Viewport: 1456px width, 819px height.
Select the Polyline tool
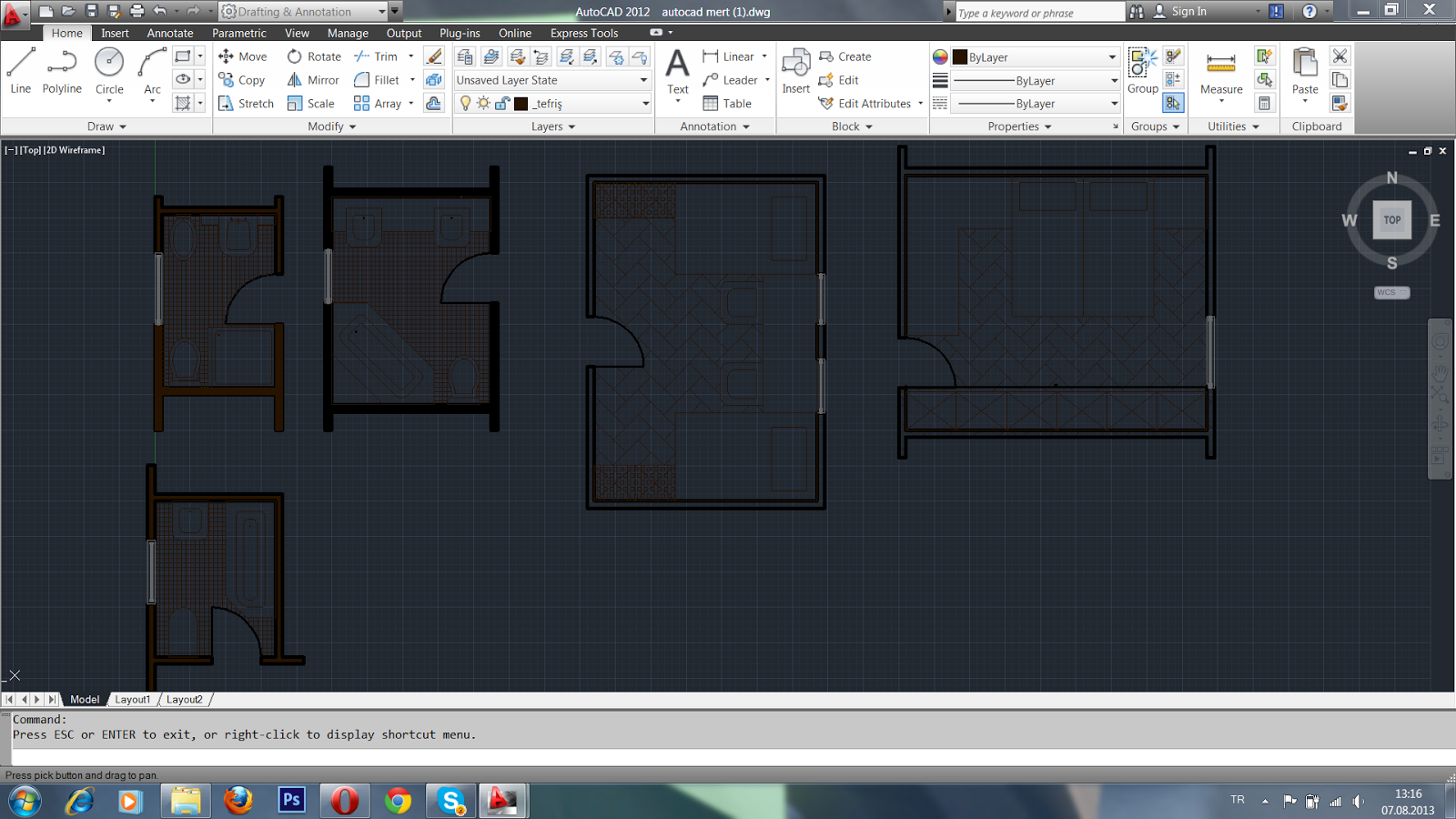click(62, 71)
